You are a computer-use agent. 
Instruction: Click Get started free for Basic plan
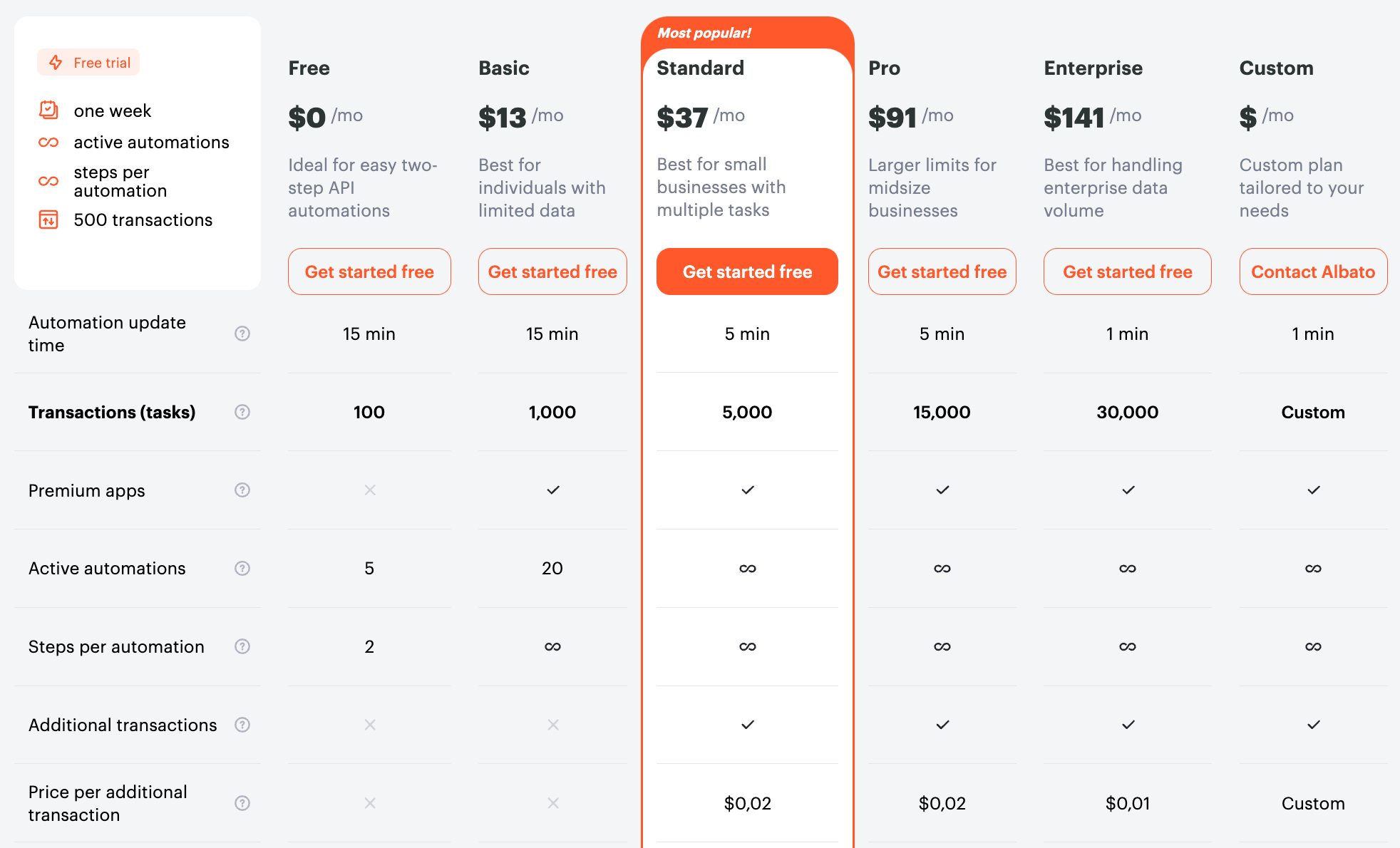(552, 272)
